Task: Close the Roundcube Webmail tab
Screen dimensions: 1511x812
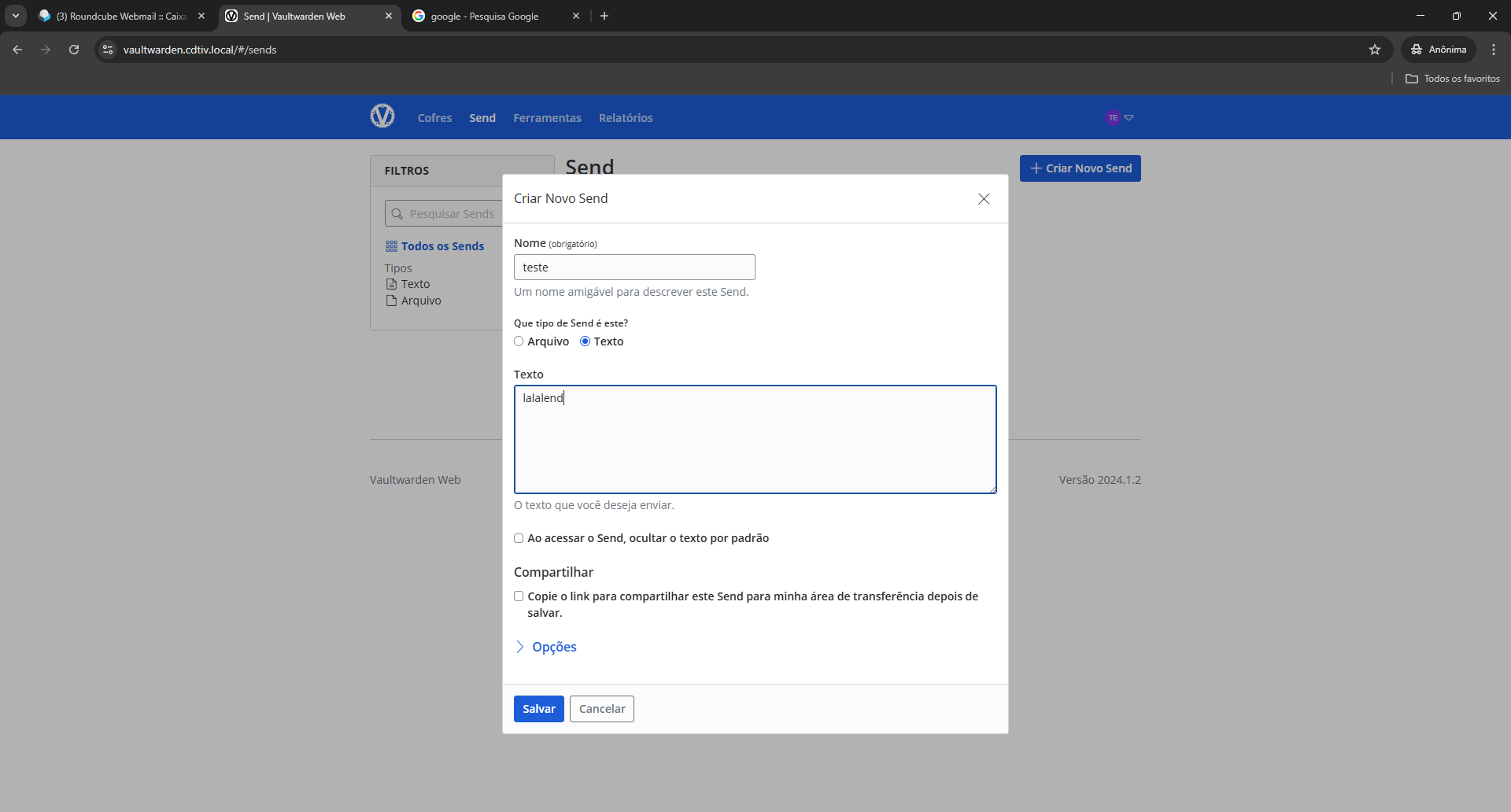Action: pyautogui.click(x=201, y=16)
